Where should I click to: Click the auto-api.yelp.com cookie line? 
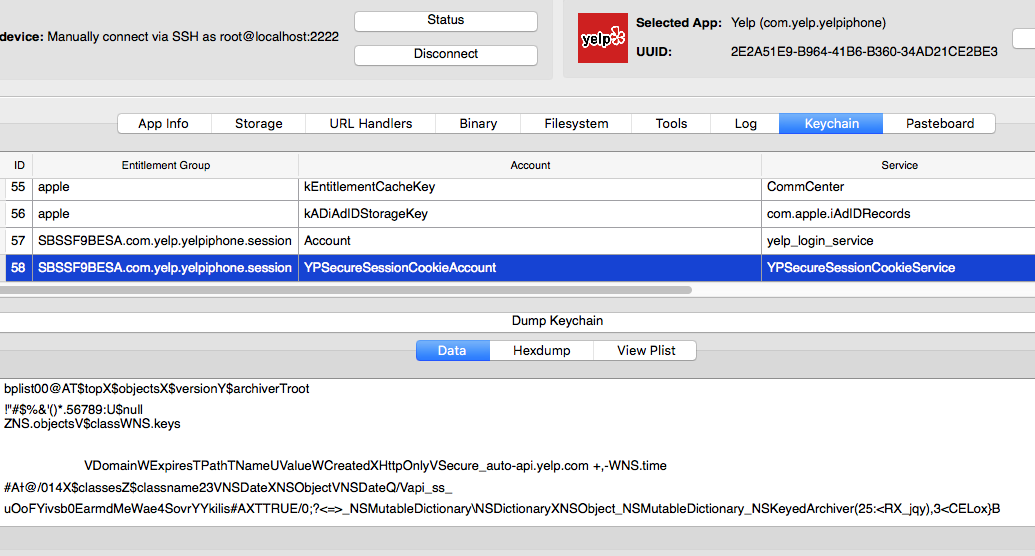click(375, 466)
